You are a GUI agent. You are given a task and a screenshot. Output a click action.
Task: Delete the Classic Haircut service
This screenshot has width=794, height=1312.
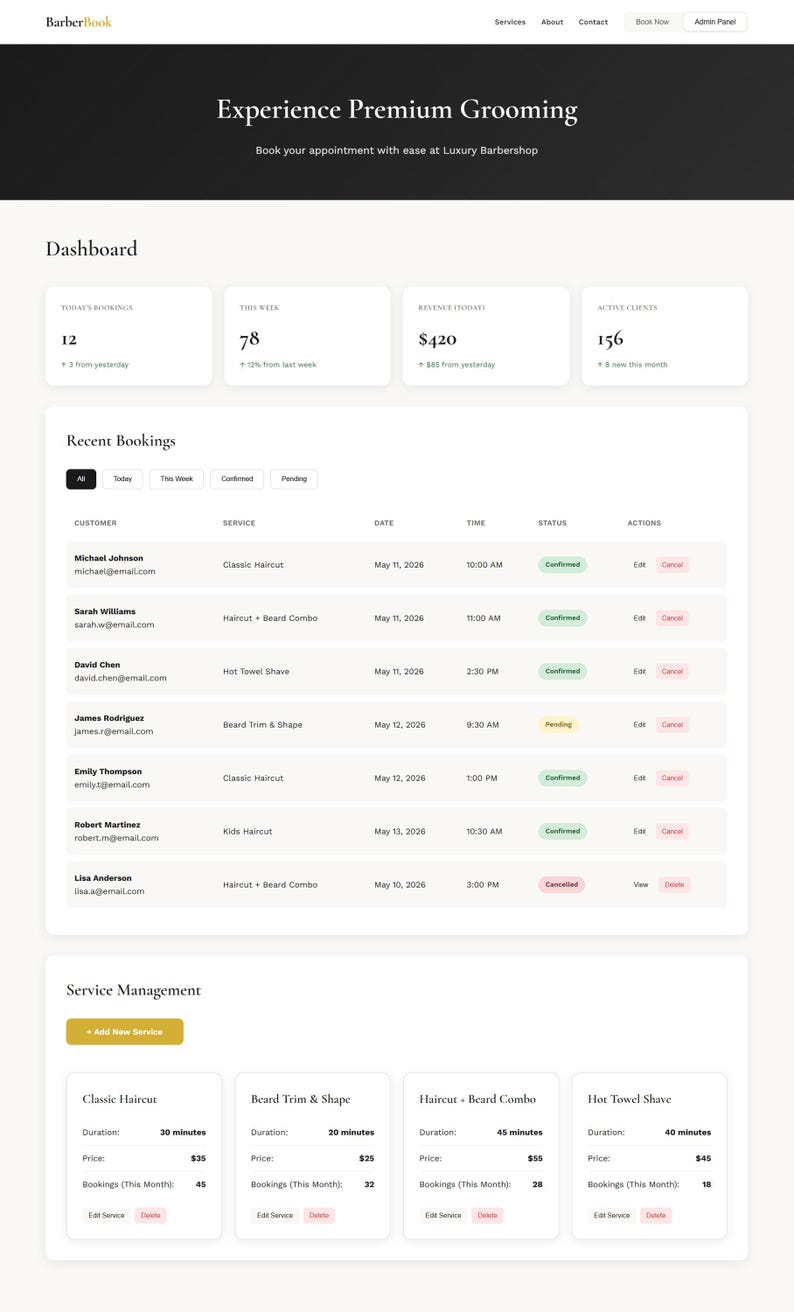coord(150,1216)
